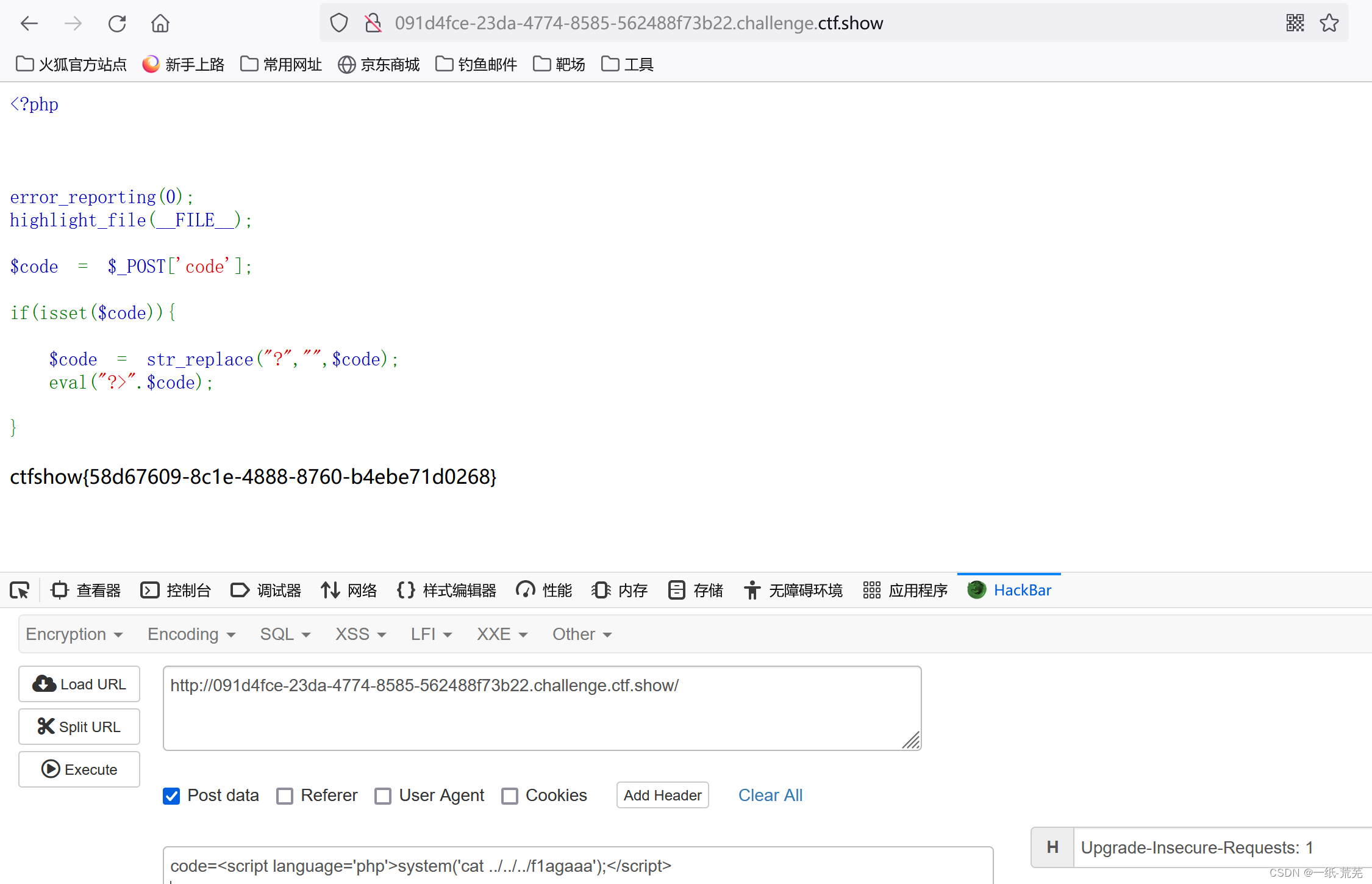1372x884 pixels.
Task: Focus the HackBar URL text area
Action: tap(542, 708)
